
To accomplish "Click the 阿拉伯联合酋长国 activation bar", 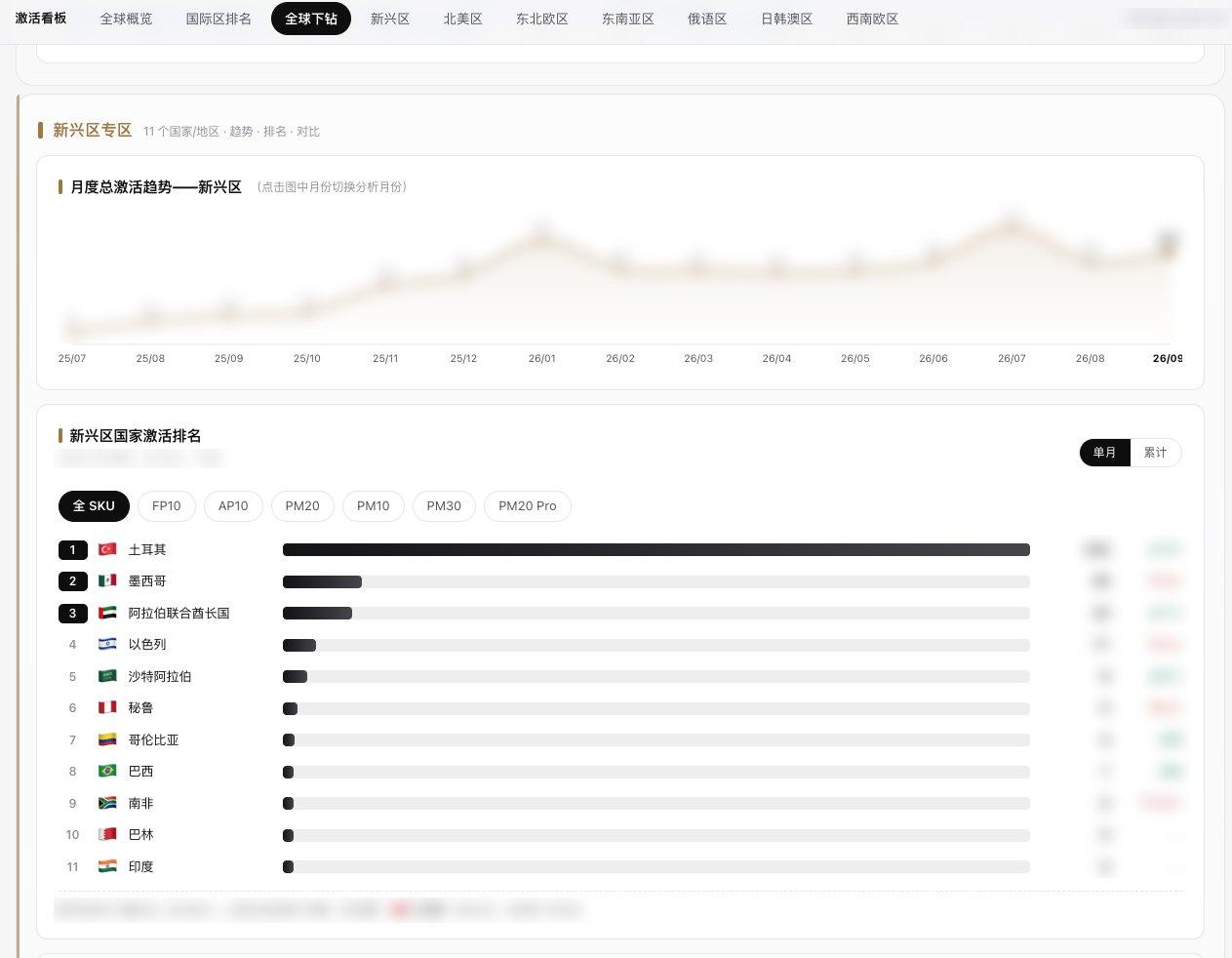I will (x=317, y=614).
